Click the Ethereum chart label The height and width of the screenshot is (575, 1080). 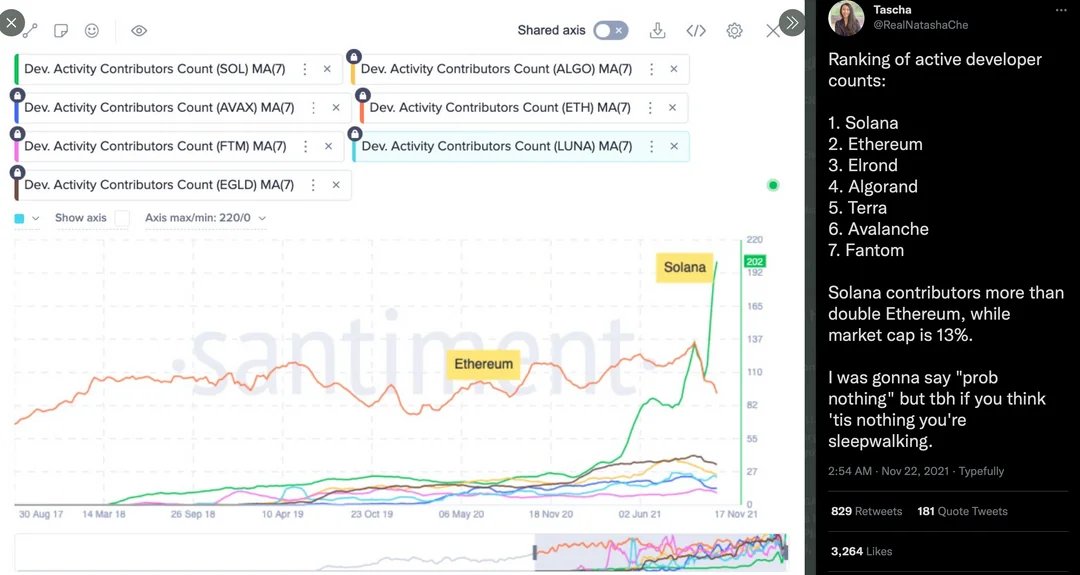coord(484,364)
